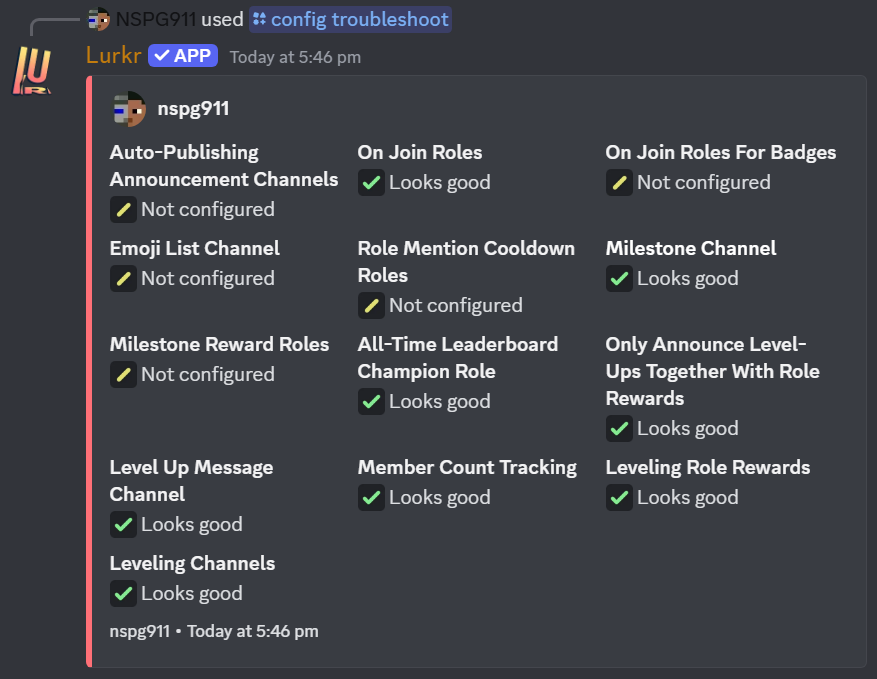
Task: Click check icon under Level Up Message Channel
Action: click(x=124, y=525)
